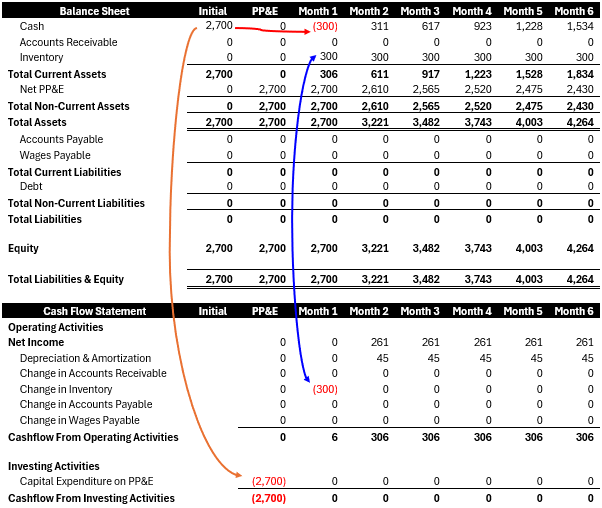Viewport: 602px width, 508px height.
Task: Click the Total Non-Current Liabilities label
Action: coord(76,203)
